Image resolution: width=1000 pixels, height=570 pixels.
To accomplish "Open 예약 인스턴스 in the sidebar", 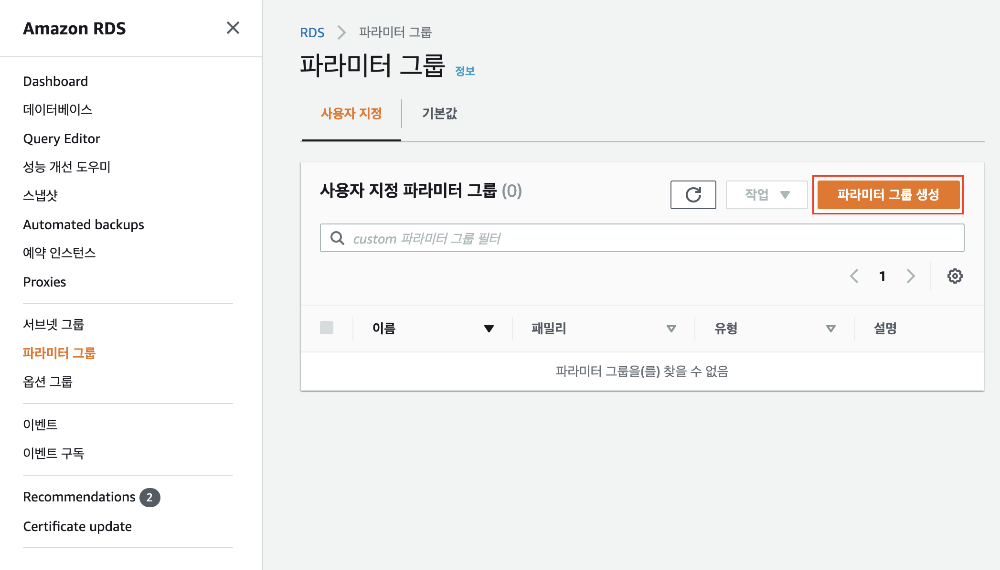I will pyautogui.click(x=59, y=253).
